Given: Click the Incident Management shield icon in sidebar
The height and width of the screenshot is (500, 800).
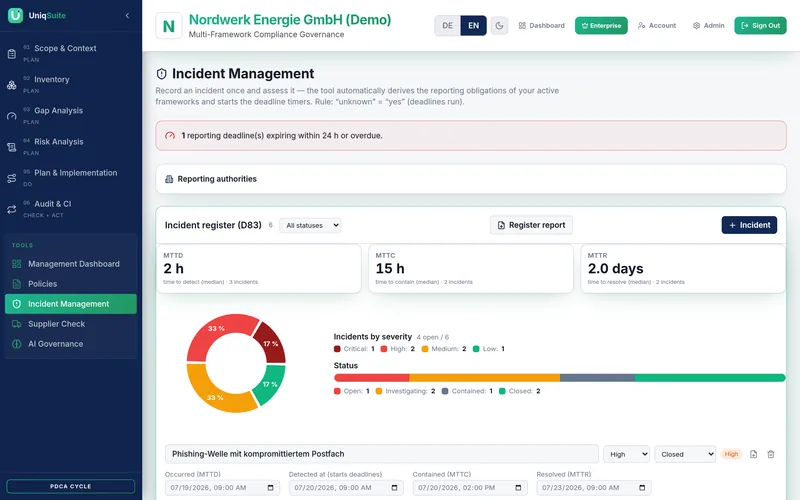Looking at the screenshot, I should click(17, 304).
